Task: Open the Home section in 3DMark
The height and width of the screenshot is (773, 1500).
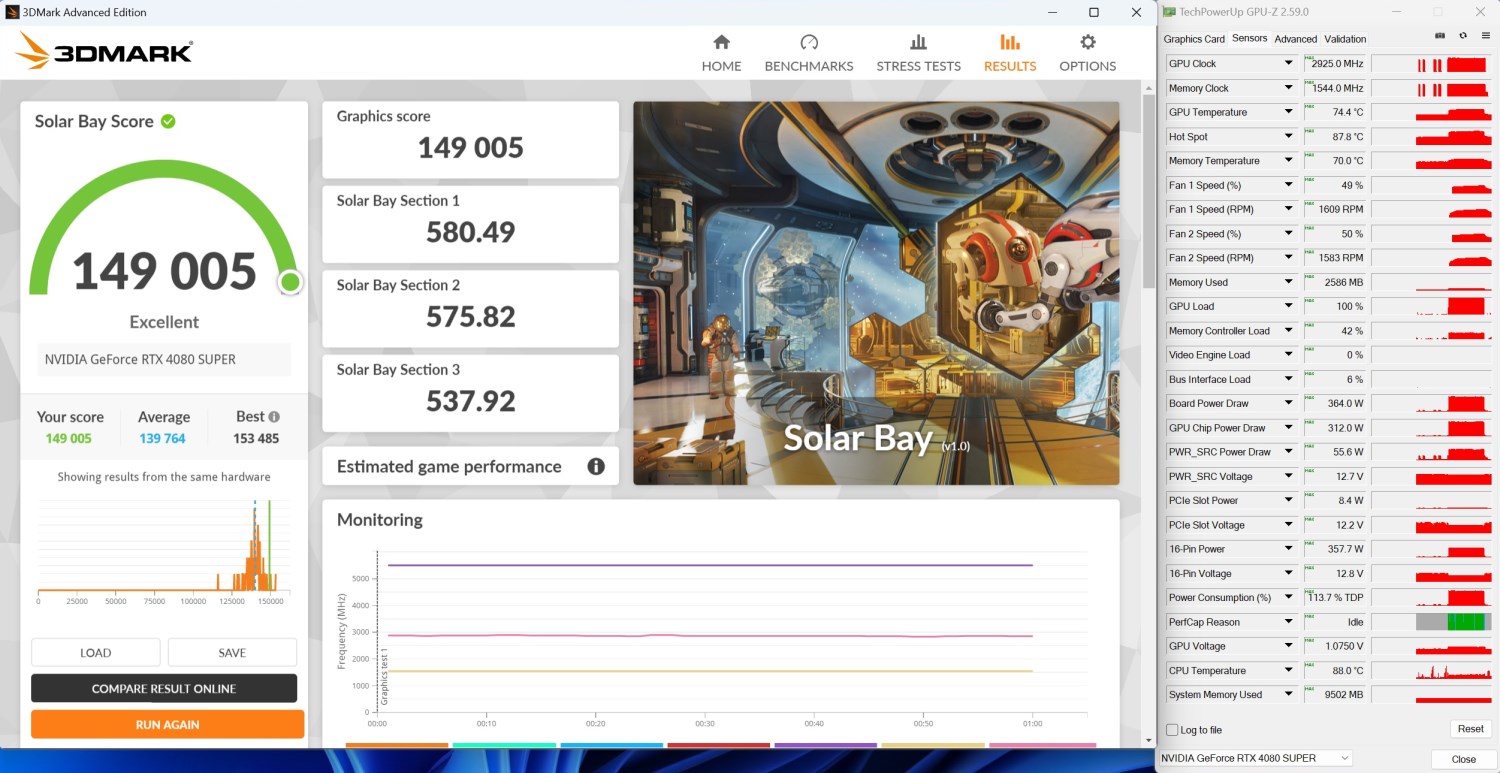Action: (721, 54)
